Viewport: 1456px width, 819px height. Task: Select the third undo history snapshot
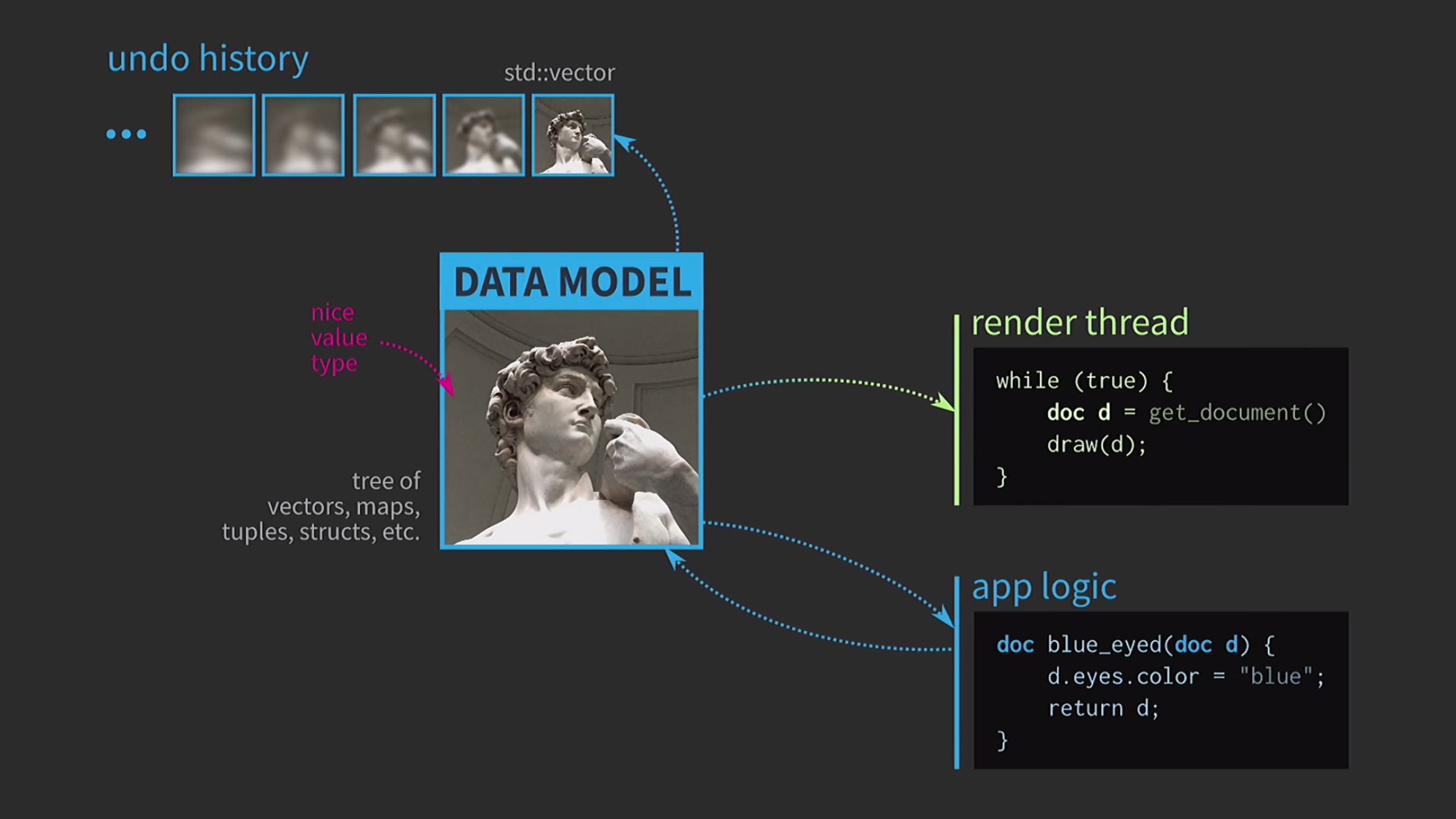pyautogui.click(x=394, y=135)
